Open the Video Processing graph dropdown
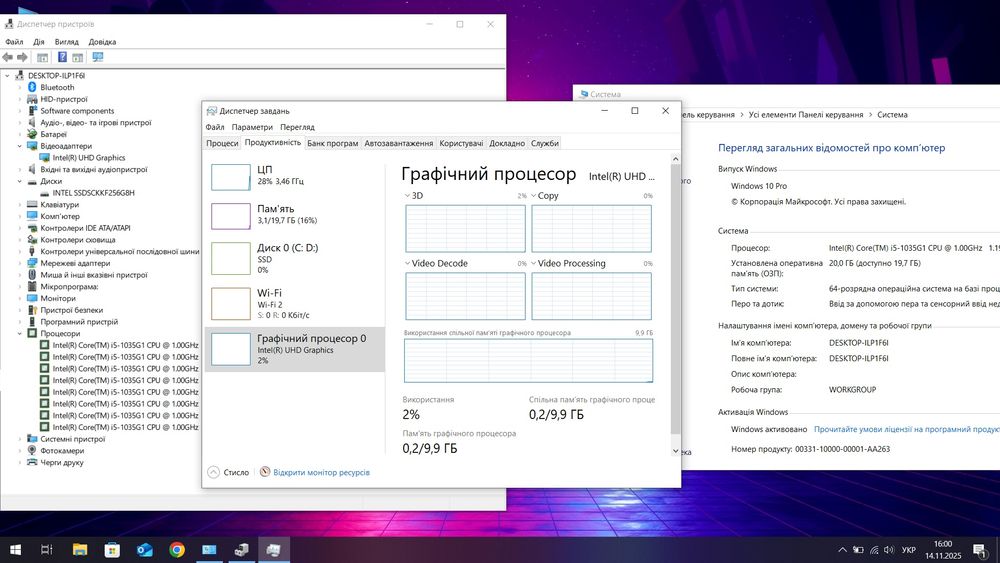 click(x=534, y=263)
